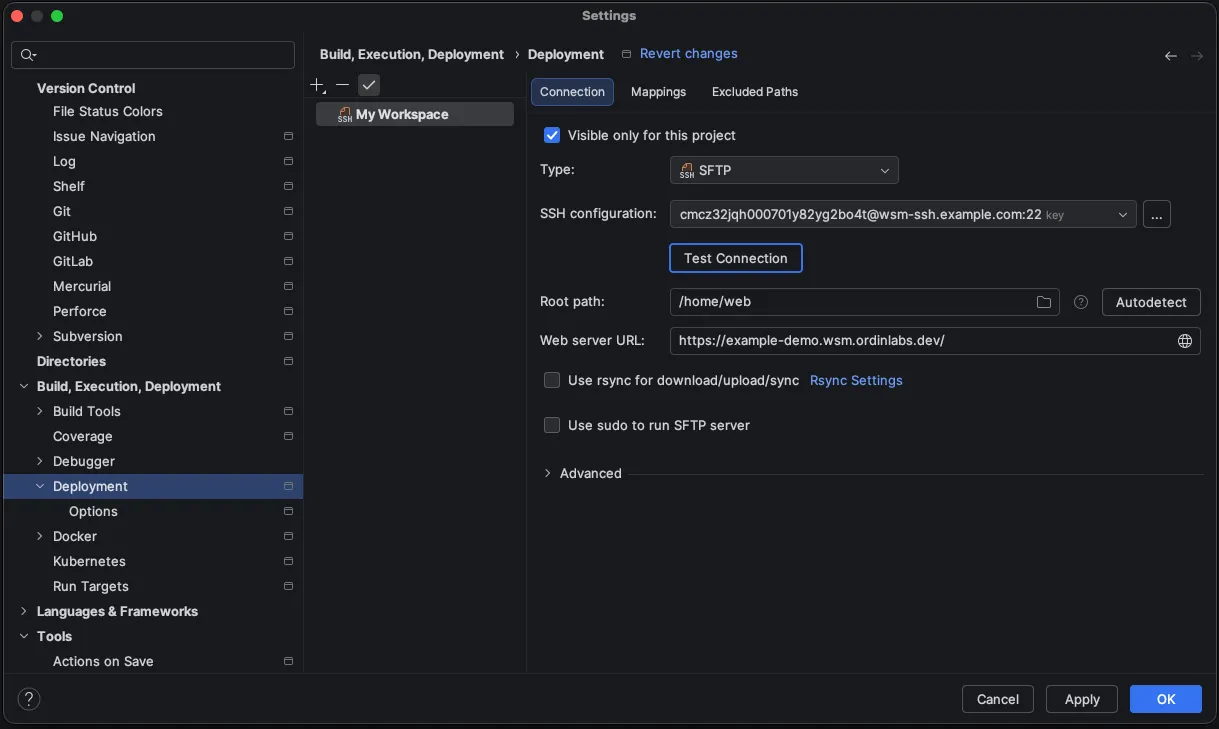1219x729 pixels.
Task: Open the Perforce settings page
Action: pos(80,311)
